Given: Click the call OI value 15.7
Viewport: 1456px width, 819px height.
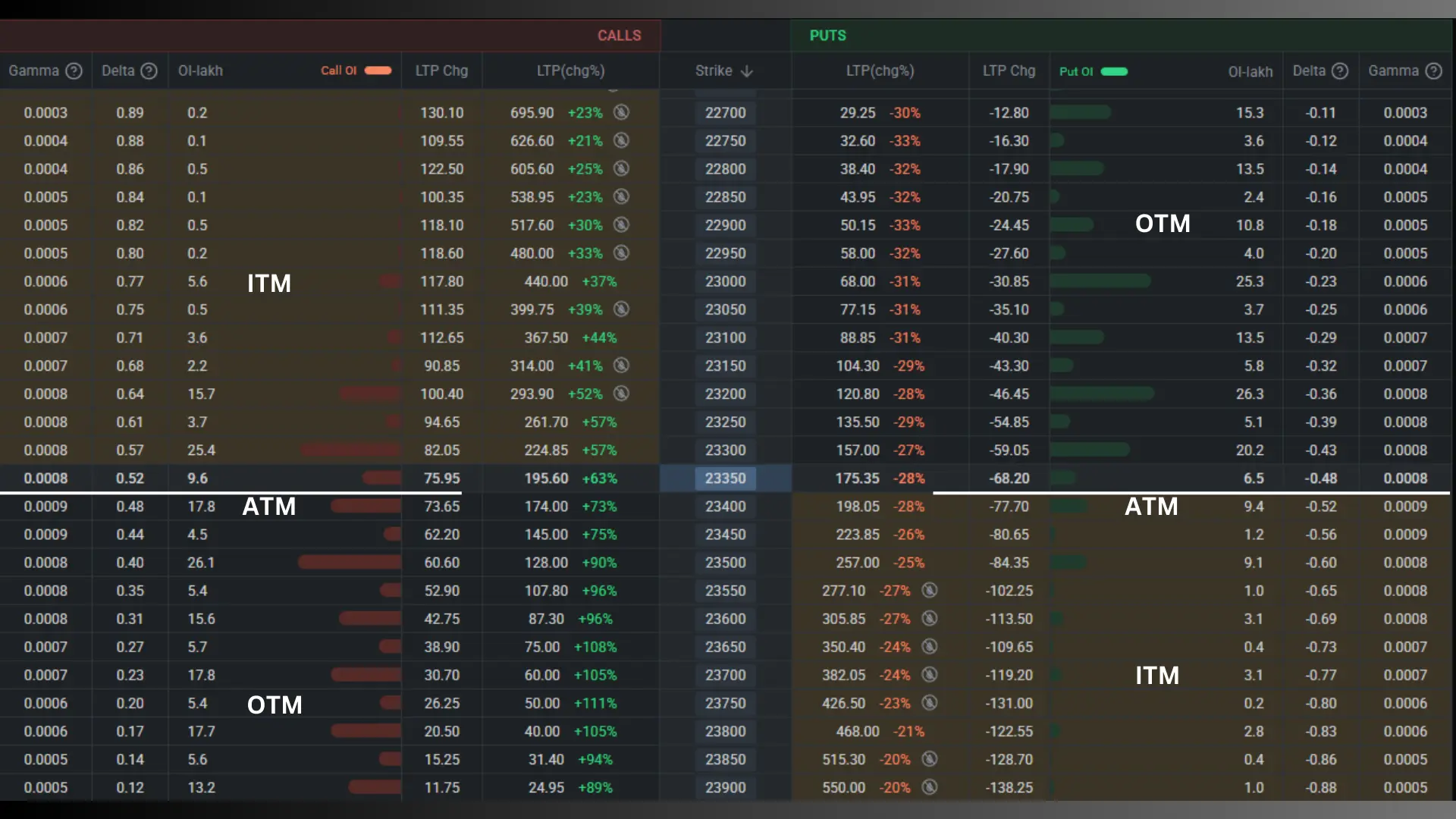Looking at the screenshot, I should [201, 394].
